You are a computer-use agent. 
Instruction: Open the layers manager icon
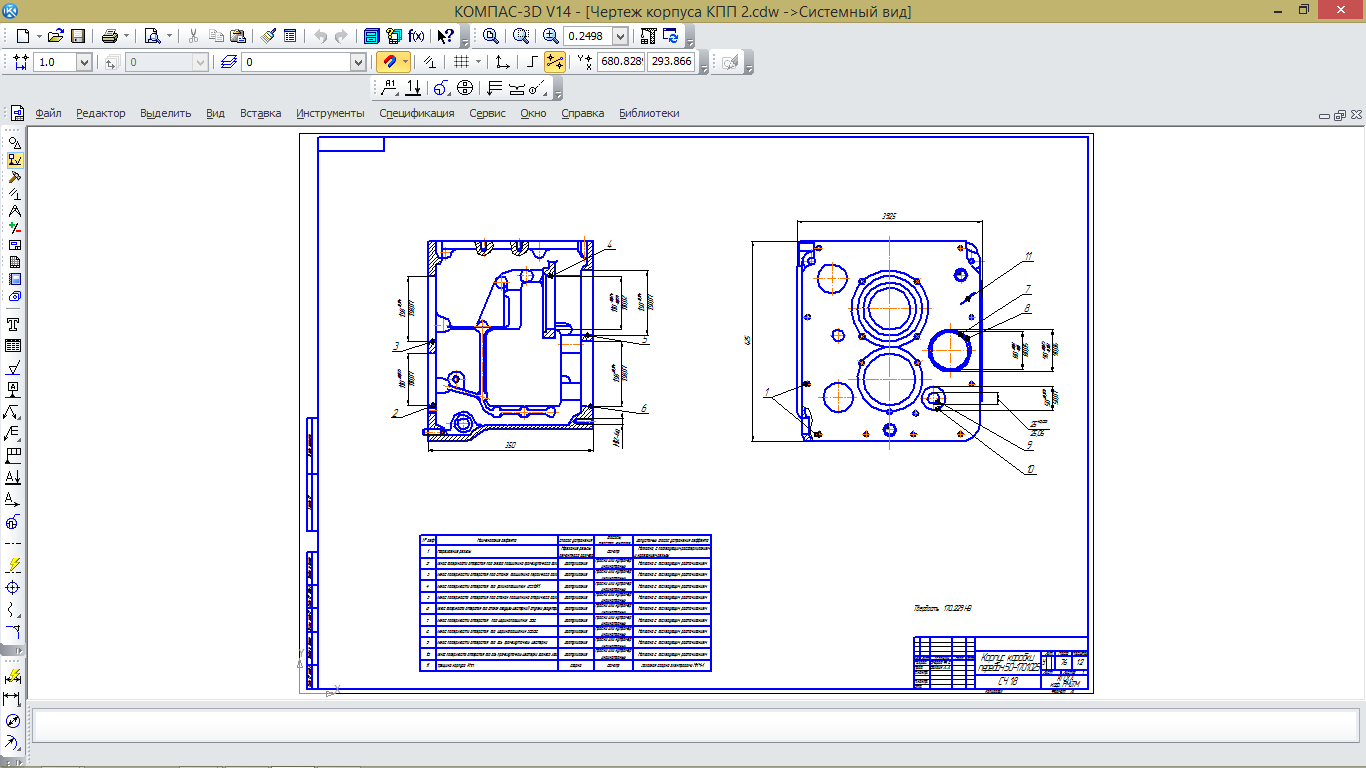click(x=229, y=62)
